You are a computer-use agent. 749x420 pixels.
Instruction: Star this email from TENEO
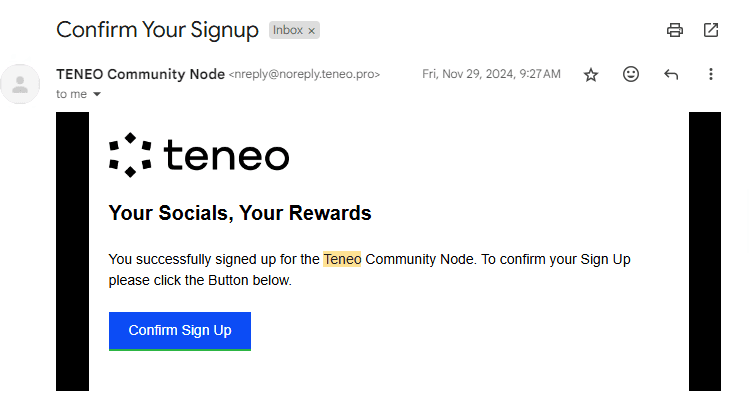591,75
